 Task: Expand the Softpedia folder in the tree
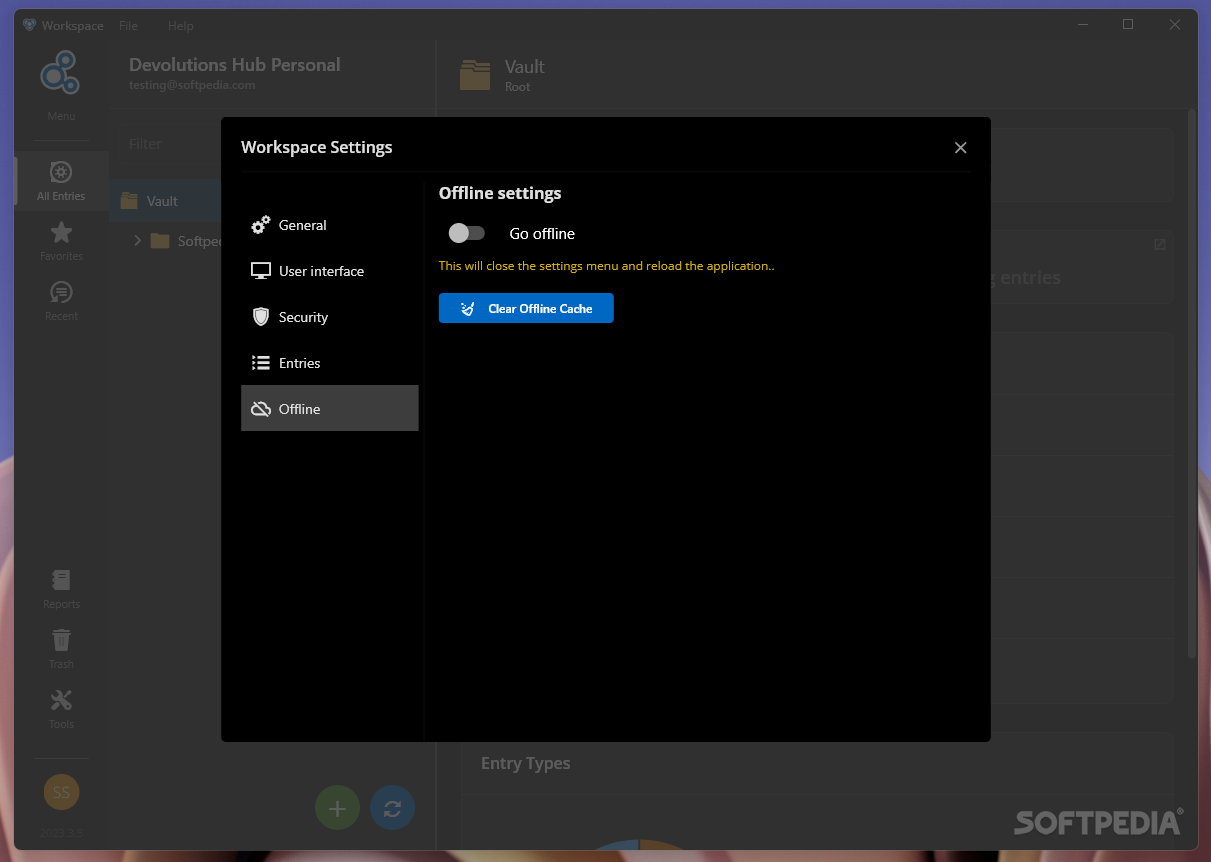tap(137, 241)
